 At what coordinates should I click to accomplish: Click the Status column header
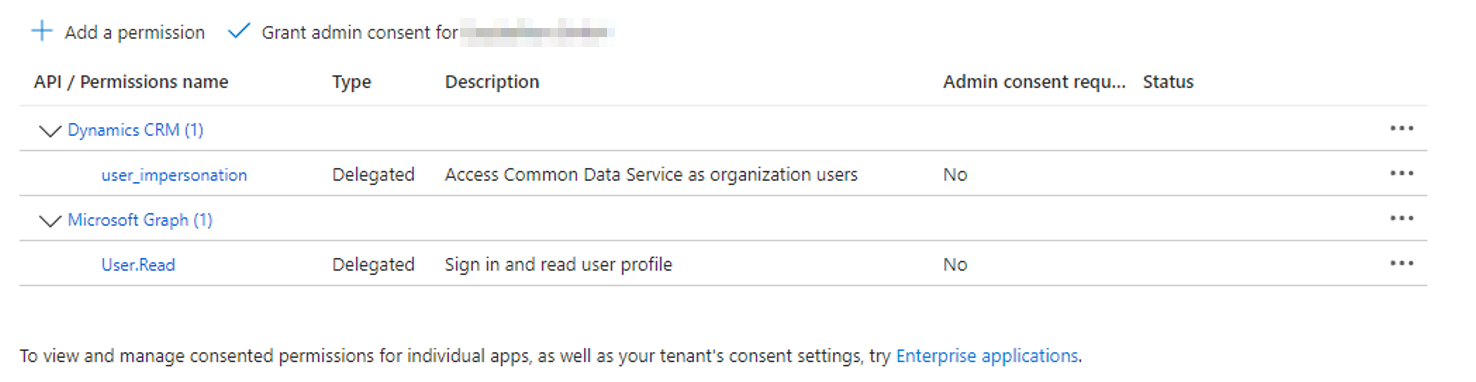(x=1168, y=82)
